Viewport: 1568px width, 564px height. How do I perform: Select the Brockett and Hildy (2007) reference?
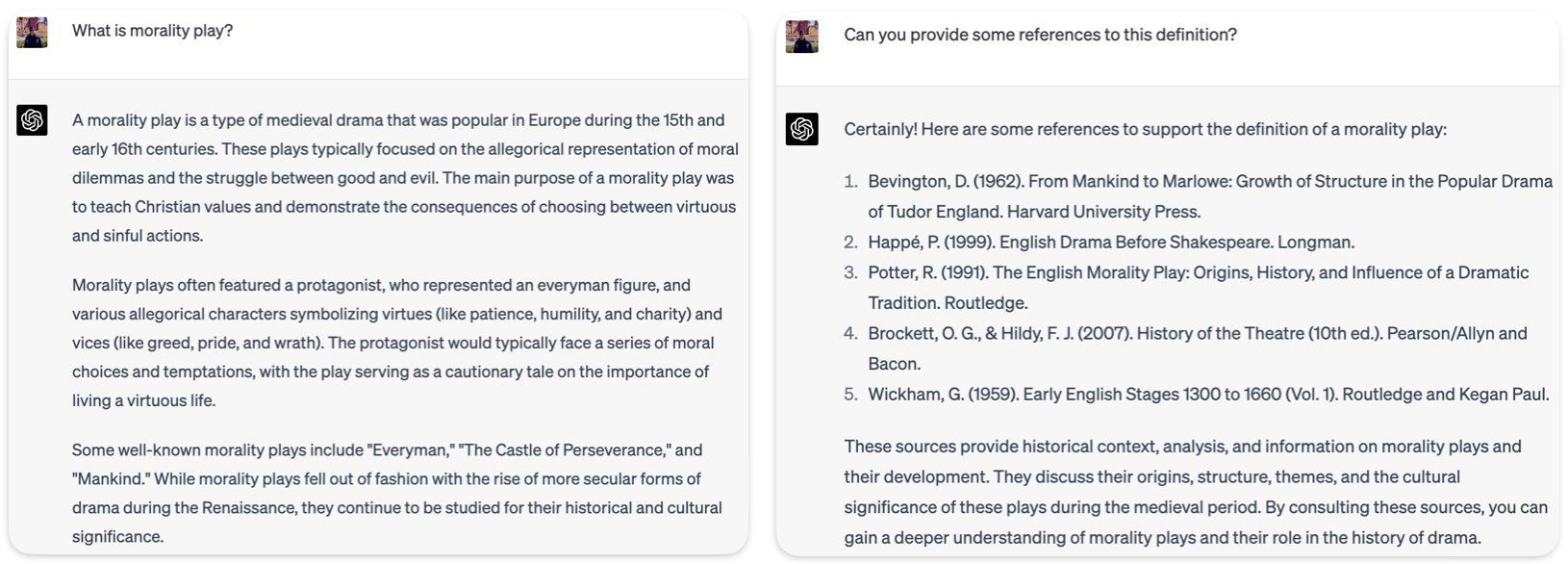[x=1197, y=348]
